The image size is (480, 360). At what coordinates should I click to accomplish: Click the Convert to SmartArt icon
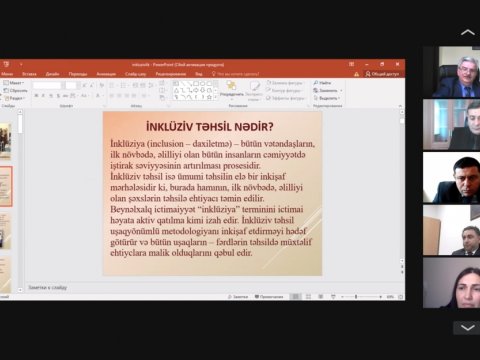point(162,98)
